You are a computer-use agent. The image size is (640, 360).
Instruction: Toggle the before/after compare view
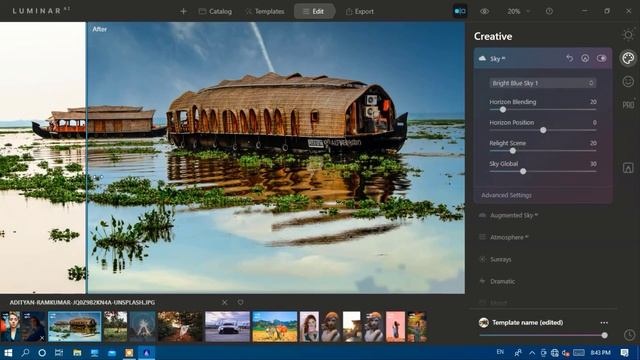point(460,11)
